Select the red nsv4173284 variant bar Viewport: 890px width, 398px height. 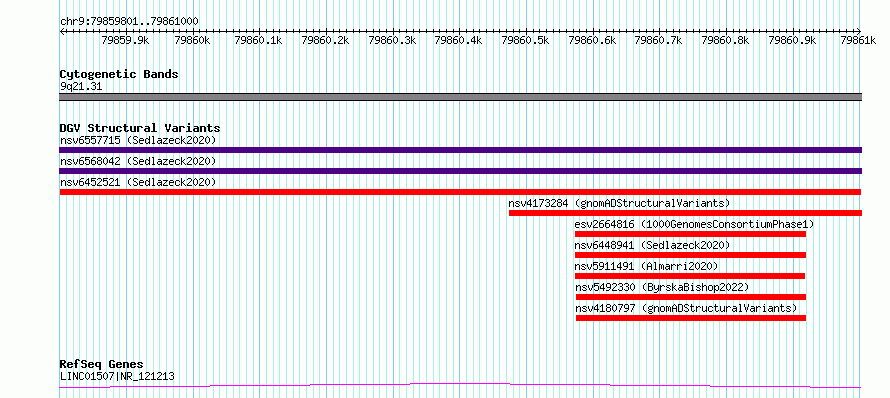pos(685,213)
